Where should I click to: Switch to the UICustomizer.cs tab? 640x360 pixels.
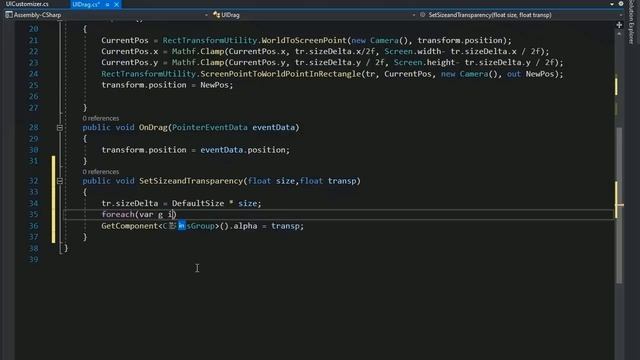[27, 4]
